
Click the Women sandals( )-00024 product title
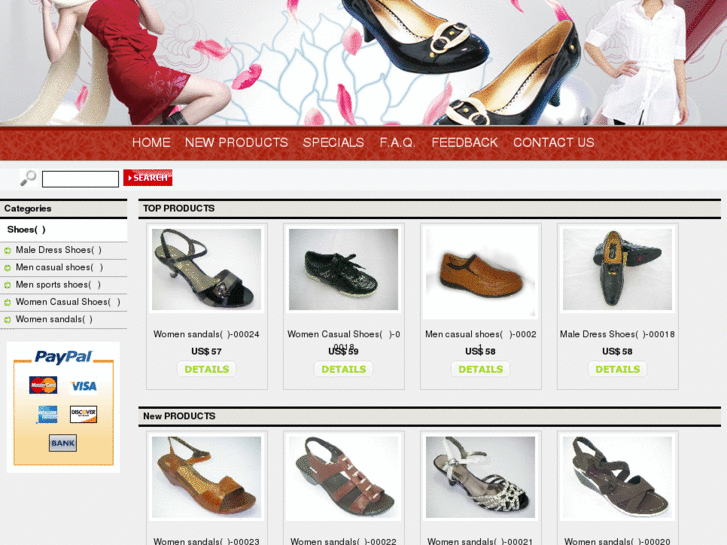coord(206,334)
